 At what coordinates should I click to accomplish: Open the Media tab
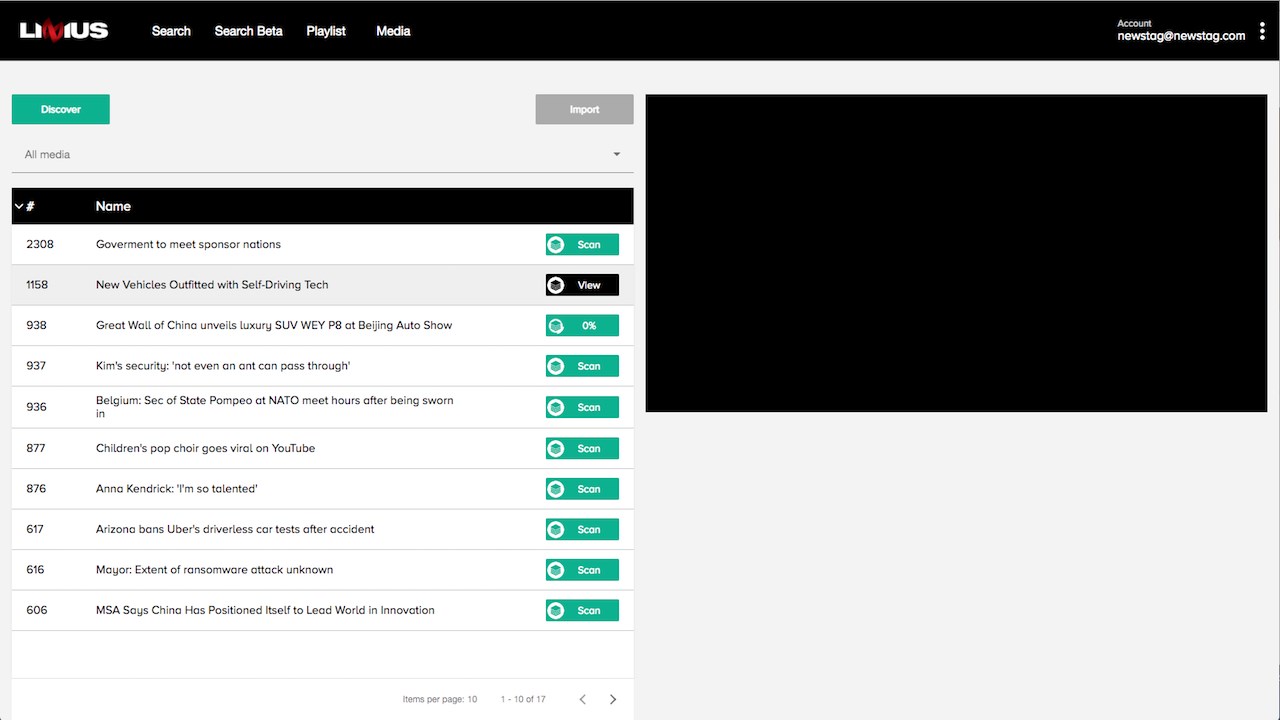393,31
